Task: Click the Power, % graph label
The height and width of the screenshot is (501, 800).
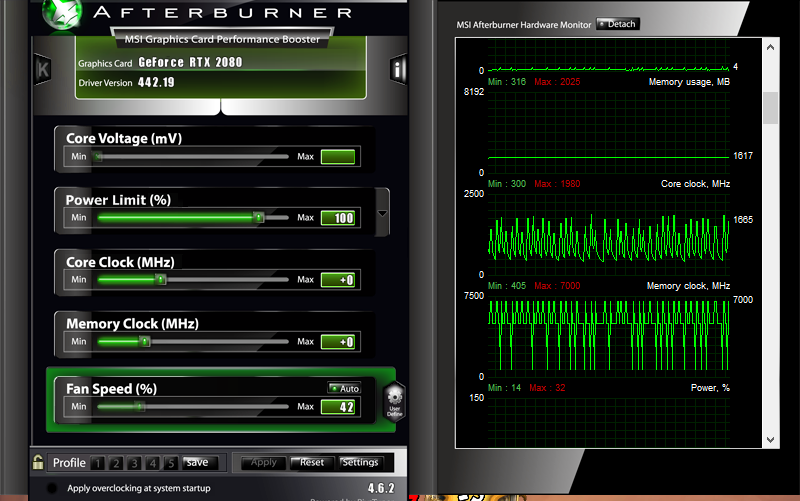Action: 710,388
